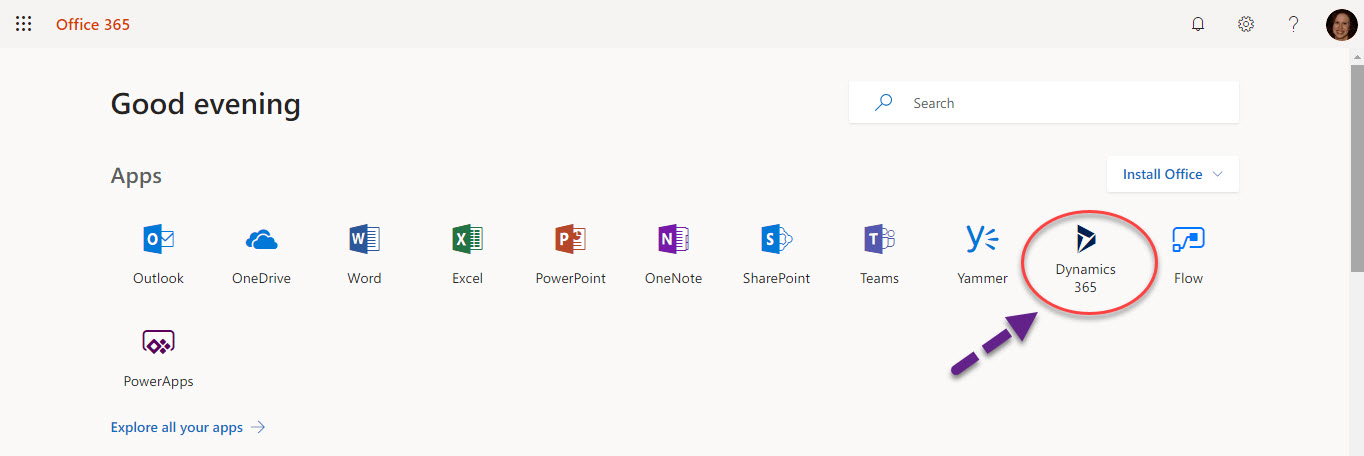Click the Office 365 header link
Screen dimensions: 1364x456
(93, 24)
